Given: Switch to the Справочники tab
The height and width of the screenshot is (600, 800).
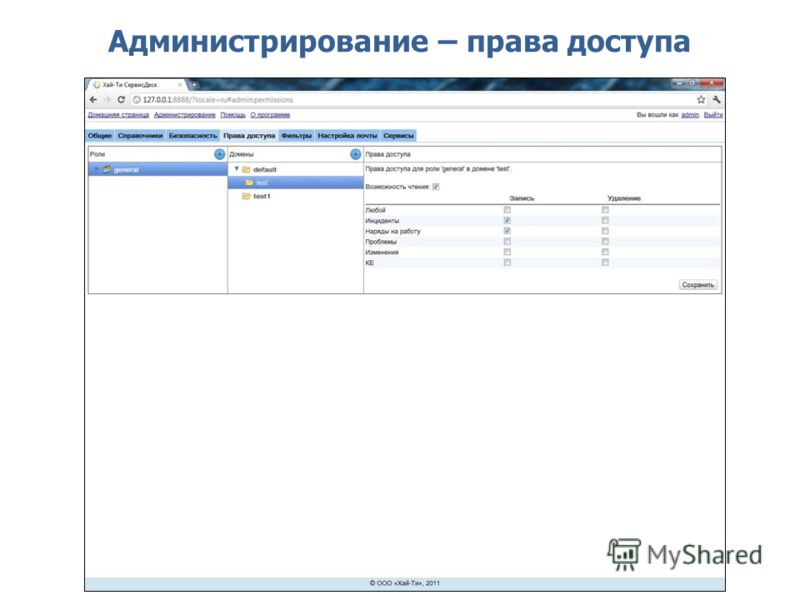Looking at the screenshot, I should (x=140, y=136).
